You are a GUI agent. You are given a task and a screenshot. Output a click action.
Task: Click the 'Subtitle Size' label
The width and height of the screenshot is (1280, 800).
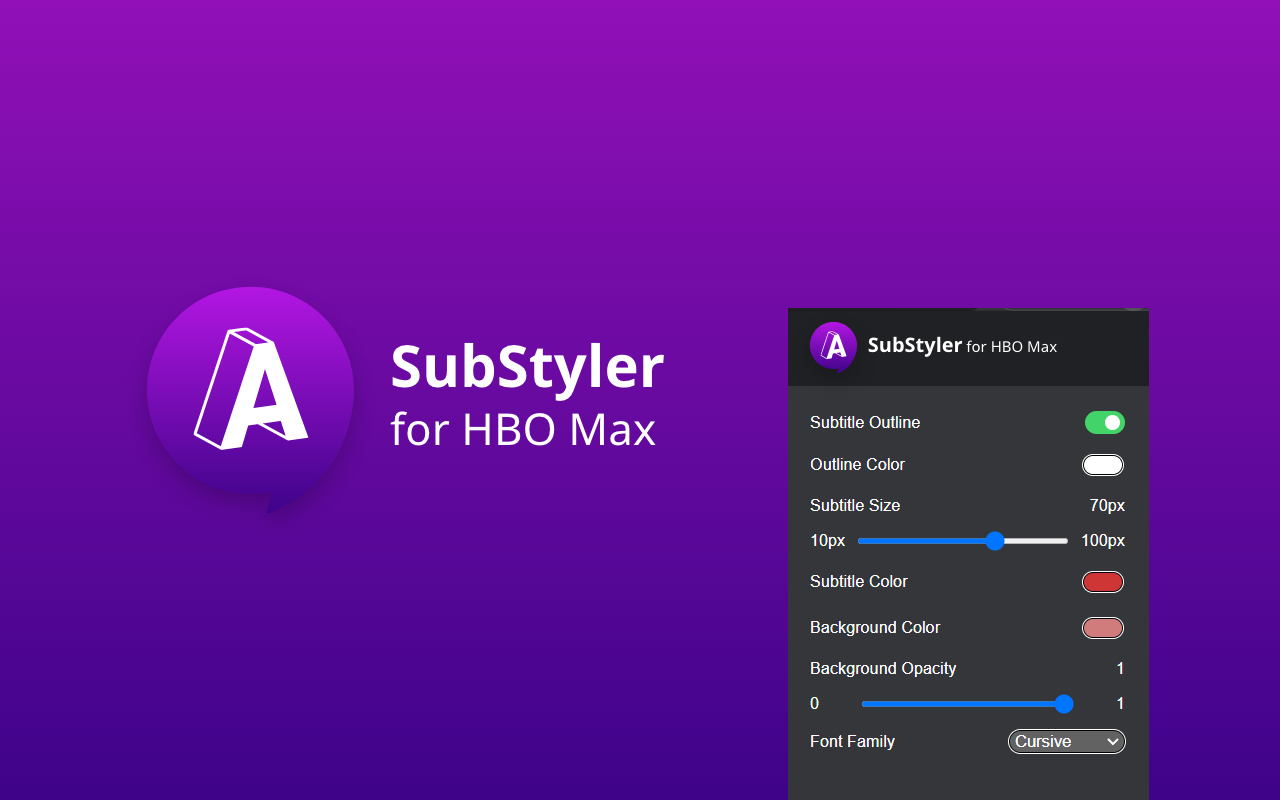855,506
